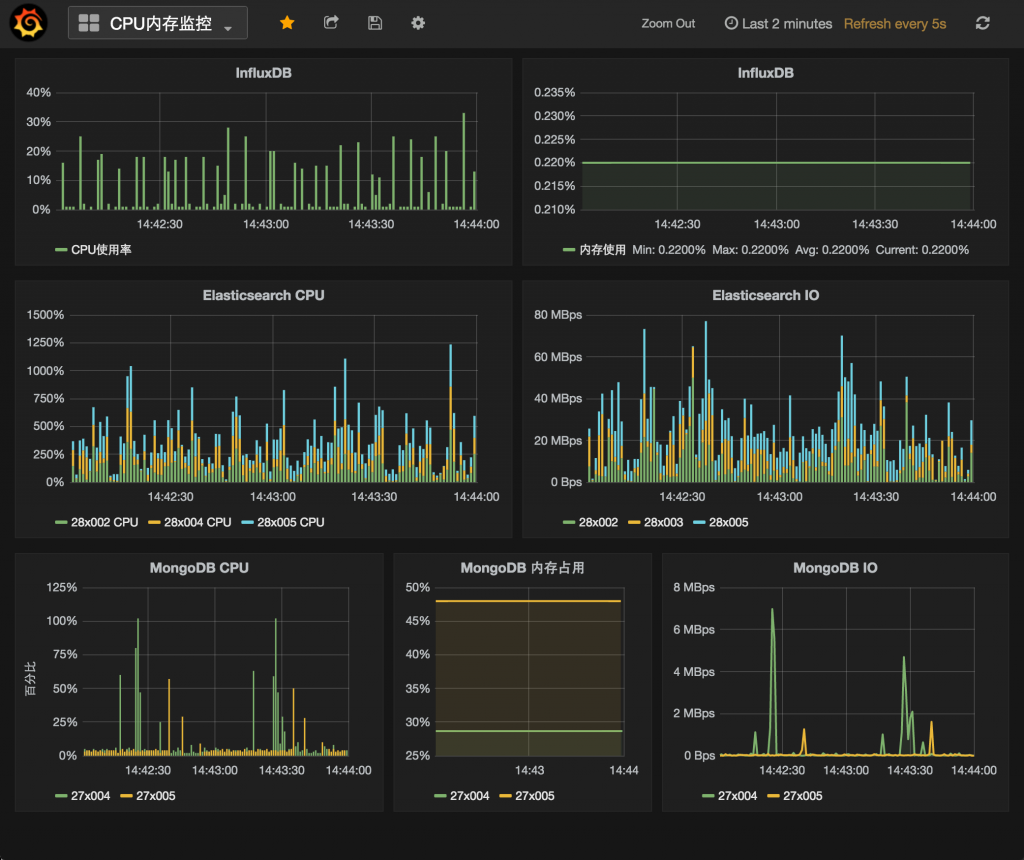Click the 28x005 peak in Elasticsearch CPU graph
Viewport: 1024px width, 860px height.
pyautogui.click(x=450, y=350)
